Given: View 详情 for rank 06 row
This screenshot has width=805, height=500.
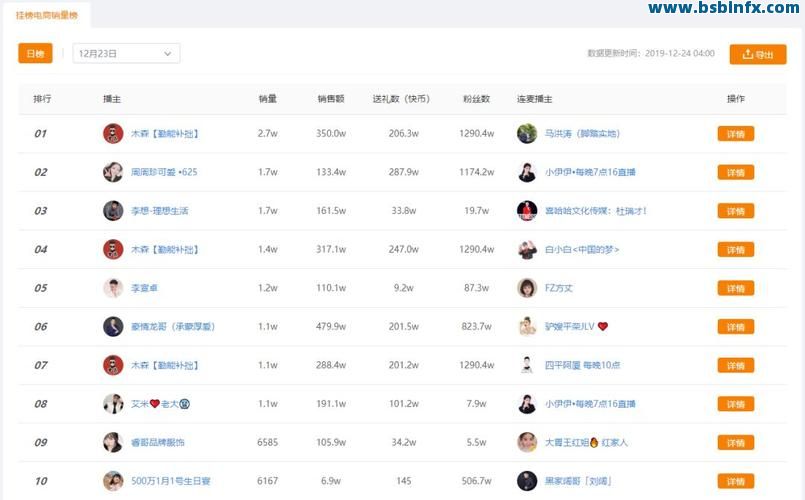Looking at the screenshot, I should coord(735,327).
